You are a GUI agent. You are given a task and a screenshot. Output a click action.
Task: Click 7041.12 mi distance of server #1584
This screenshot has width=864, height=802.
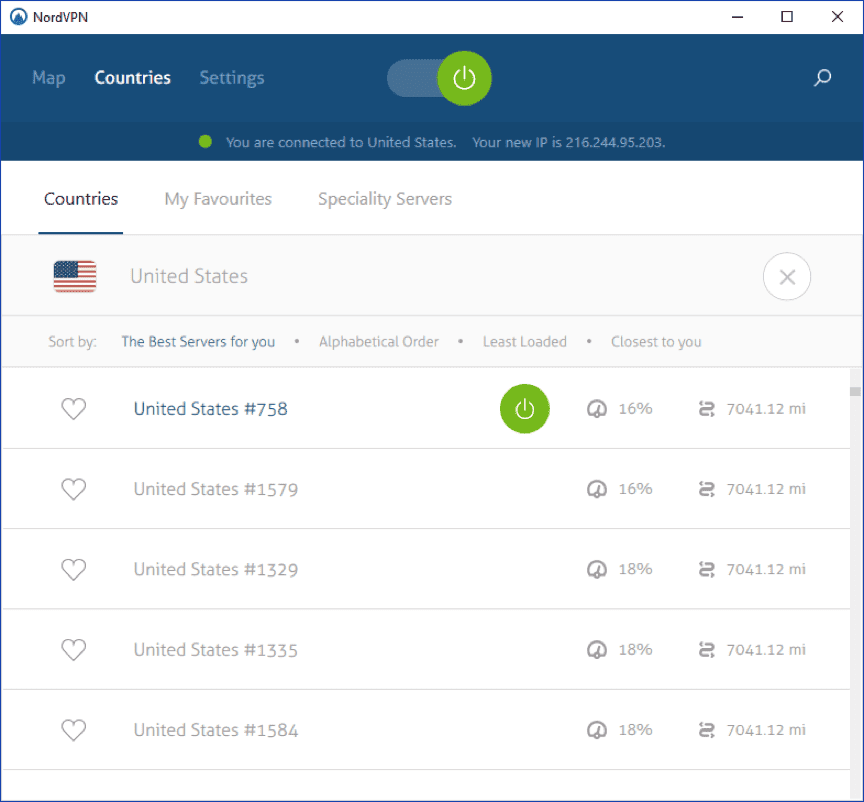tap(766, 730)
